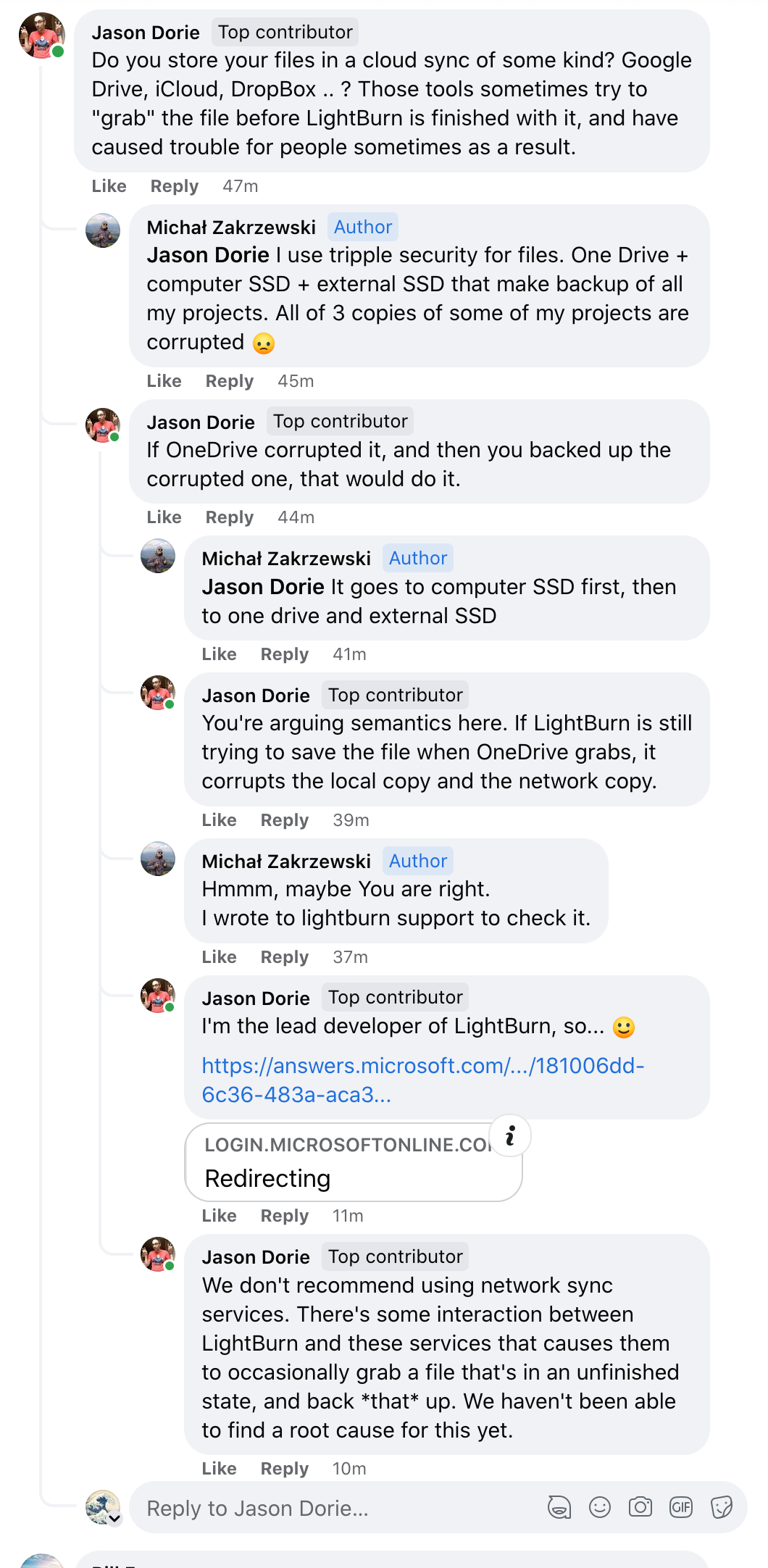This screenshot has height=1568, width=768.
Task: Open Michał's avatar beside the "tripple security" comment
Action: tap(103, 230)
